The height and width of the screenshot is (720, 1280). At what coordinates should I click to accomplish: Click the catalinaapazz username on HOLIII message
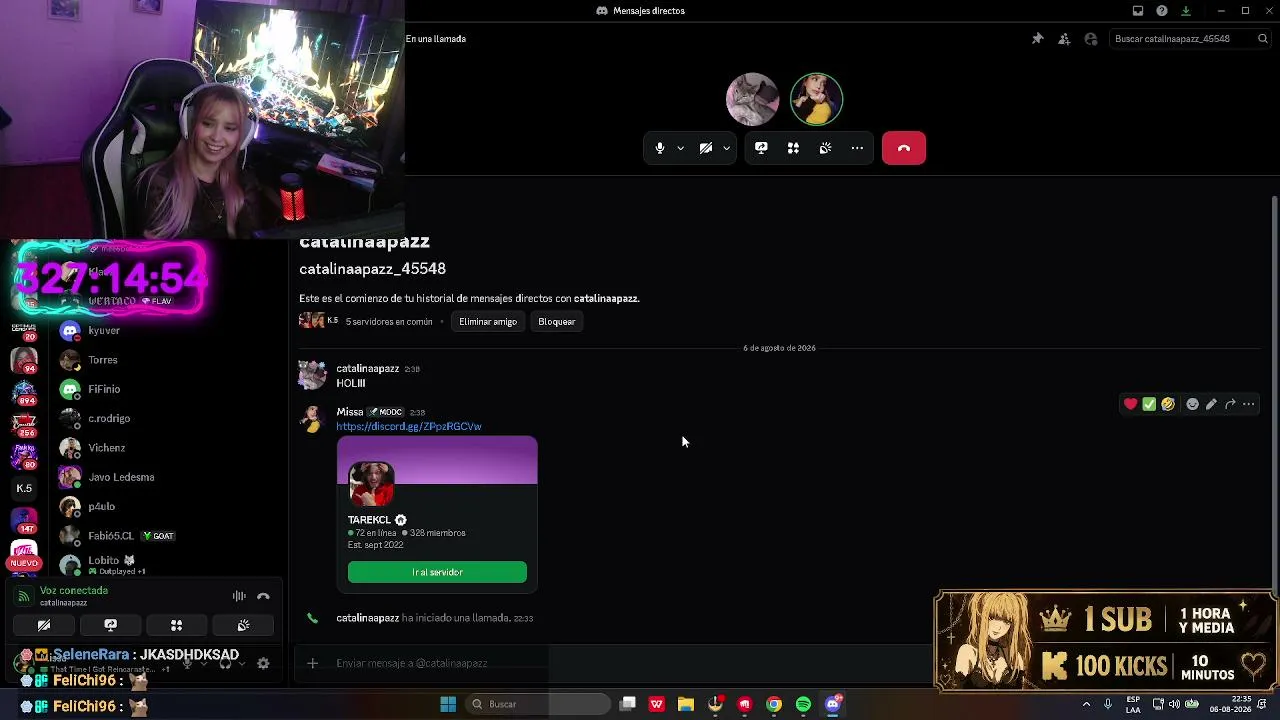tap(367, 369)
